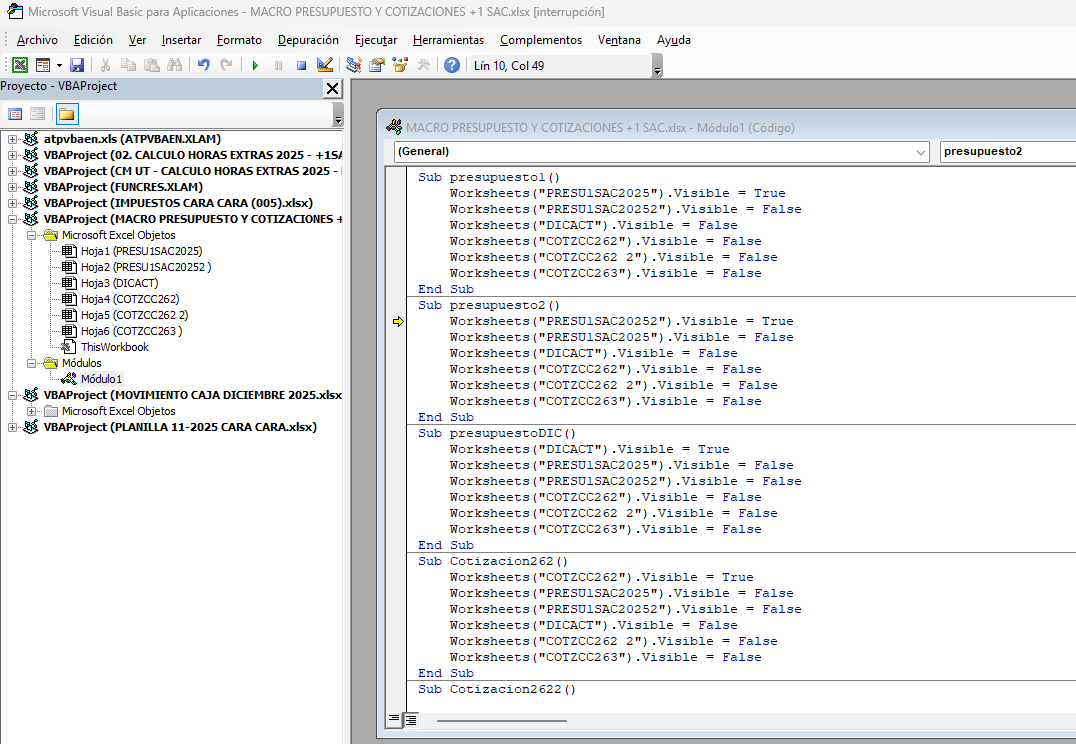Click the Copy toolbar icon
The height and width of the screenshot is (744, 1076).
128,65
